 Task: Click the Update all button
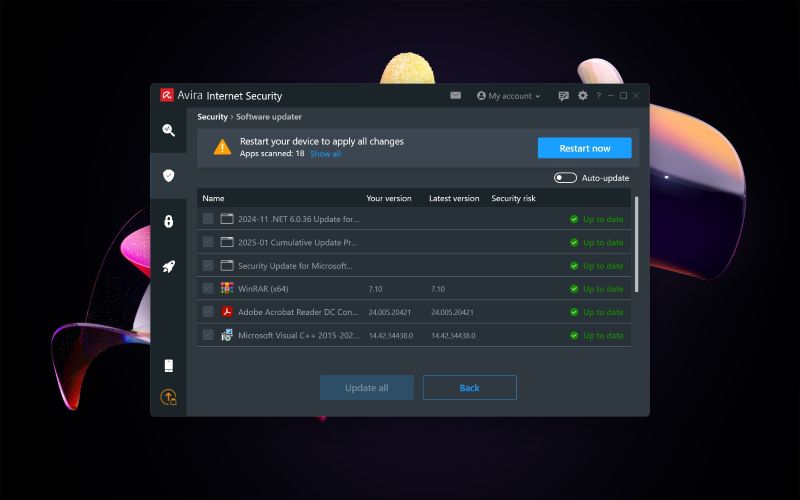pos(367,388)
